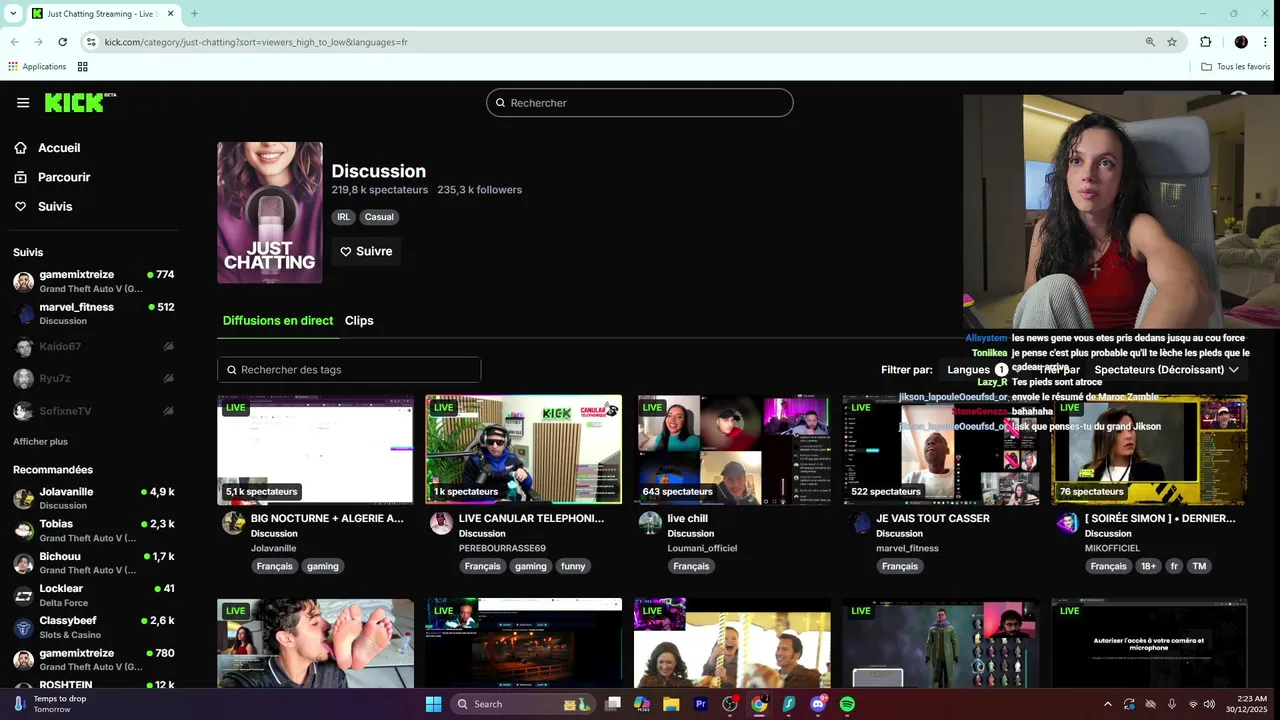Viewport: 1280px width, 720px height.
Task: Open the hamburger sidebar menu
Action: point(23,103)
